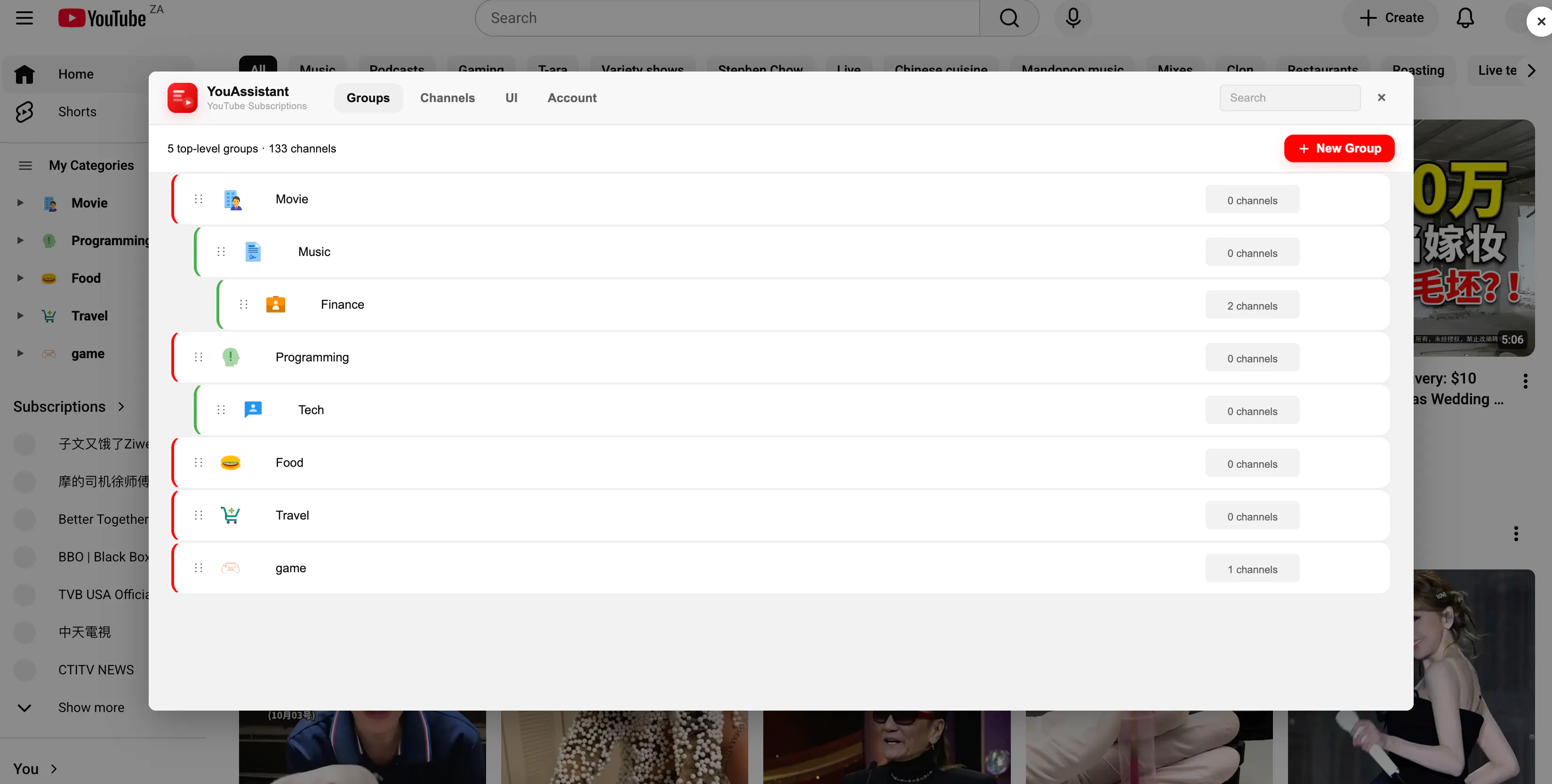This screenshot has height=784, width=1552.
Task: Expand game category in sidebar
Action: tap(20, 354)
